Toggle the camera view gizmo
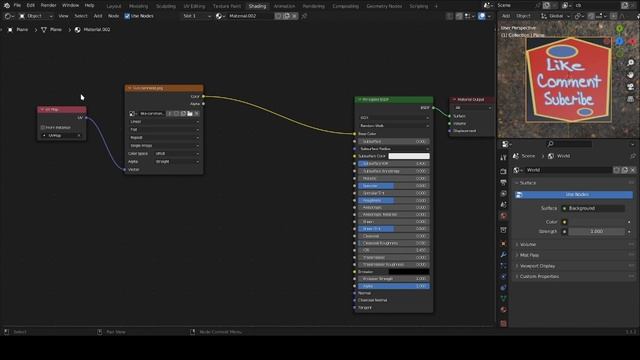 pos(631,87)
